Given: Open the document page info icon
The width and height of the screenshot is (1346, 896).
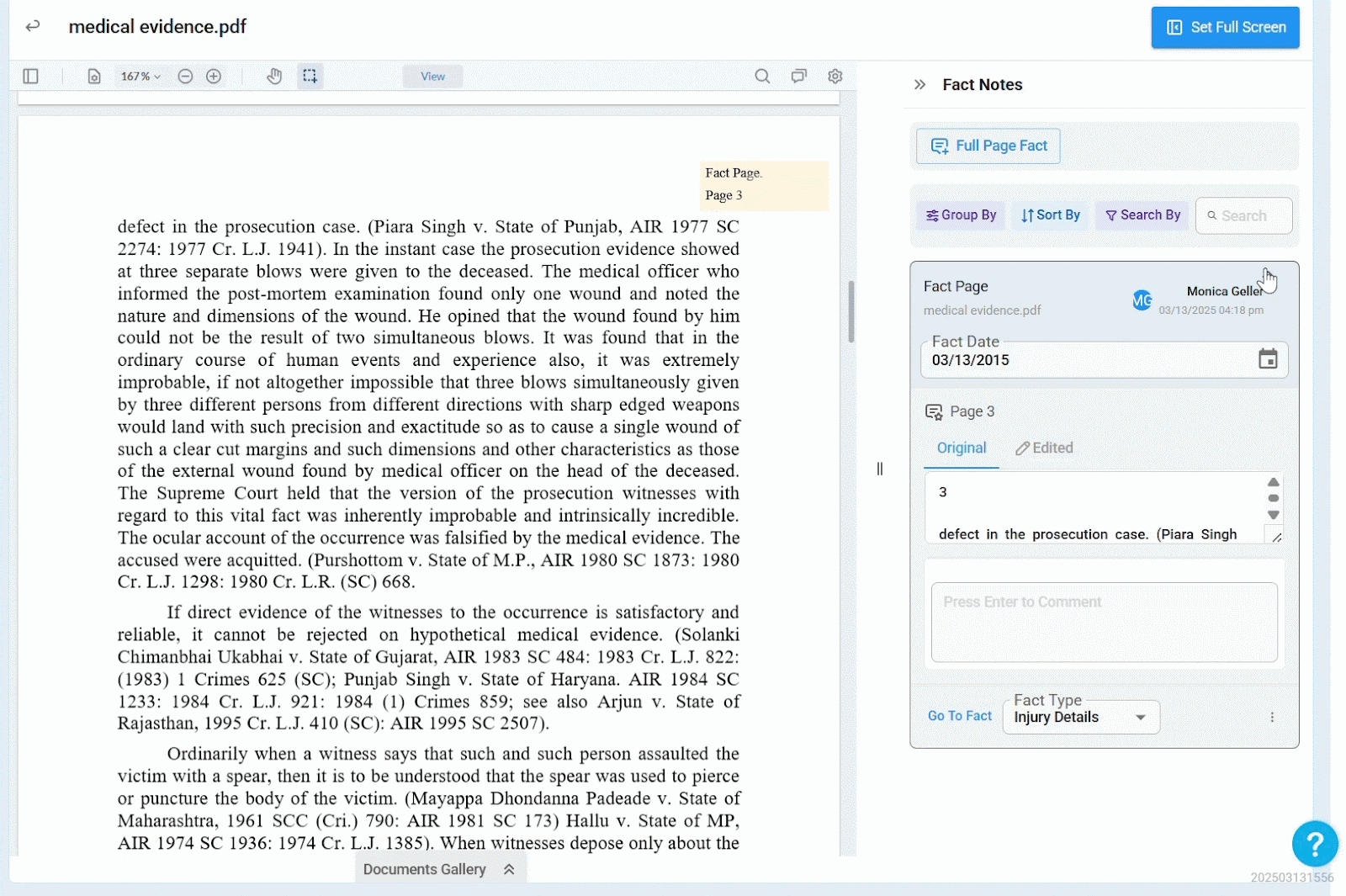Looking at the screenshot, I should pos(94,77).
